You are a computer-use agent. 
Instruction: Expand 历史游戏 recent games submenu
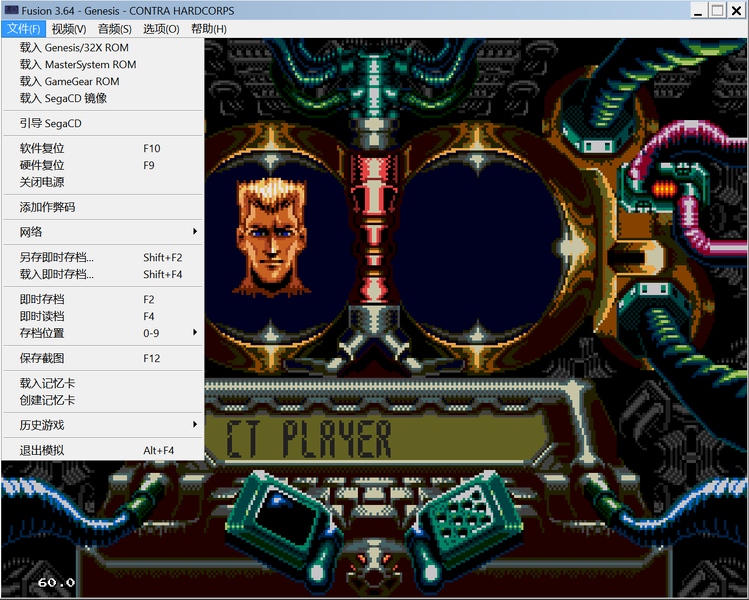pyautogui.click(x=103, y=425)
